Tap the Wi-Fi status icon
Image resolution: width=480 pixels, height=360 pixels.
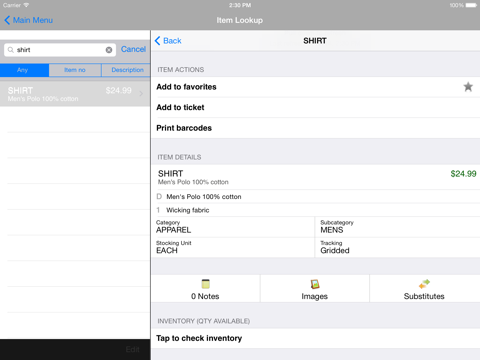point(26,5)
